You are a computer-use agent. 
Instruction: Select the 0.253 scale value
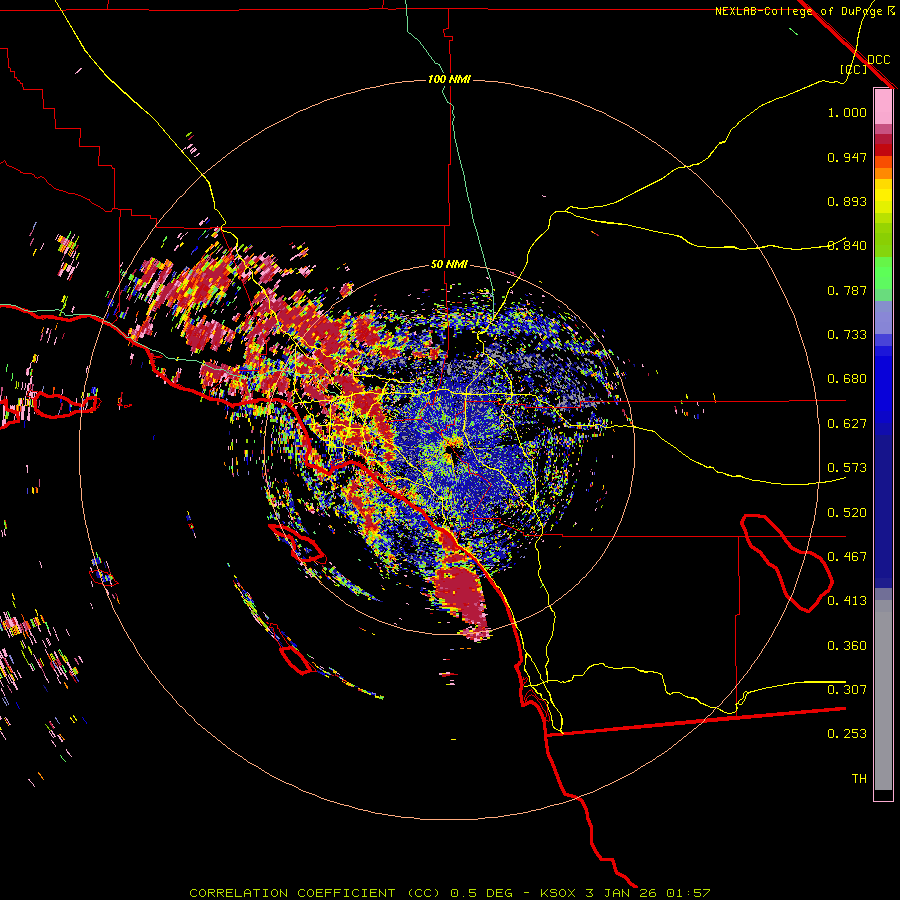[x=847, y=734]
